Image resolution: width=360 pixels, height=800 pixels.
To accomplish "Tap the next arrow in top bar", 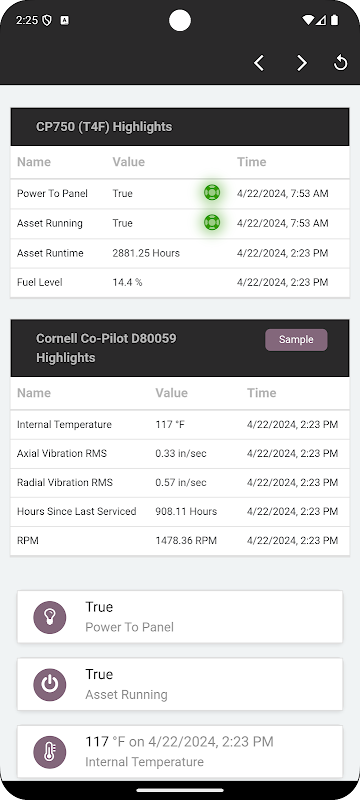I will tap(302, 63).
